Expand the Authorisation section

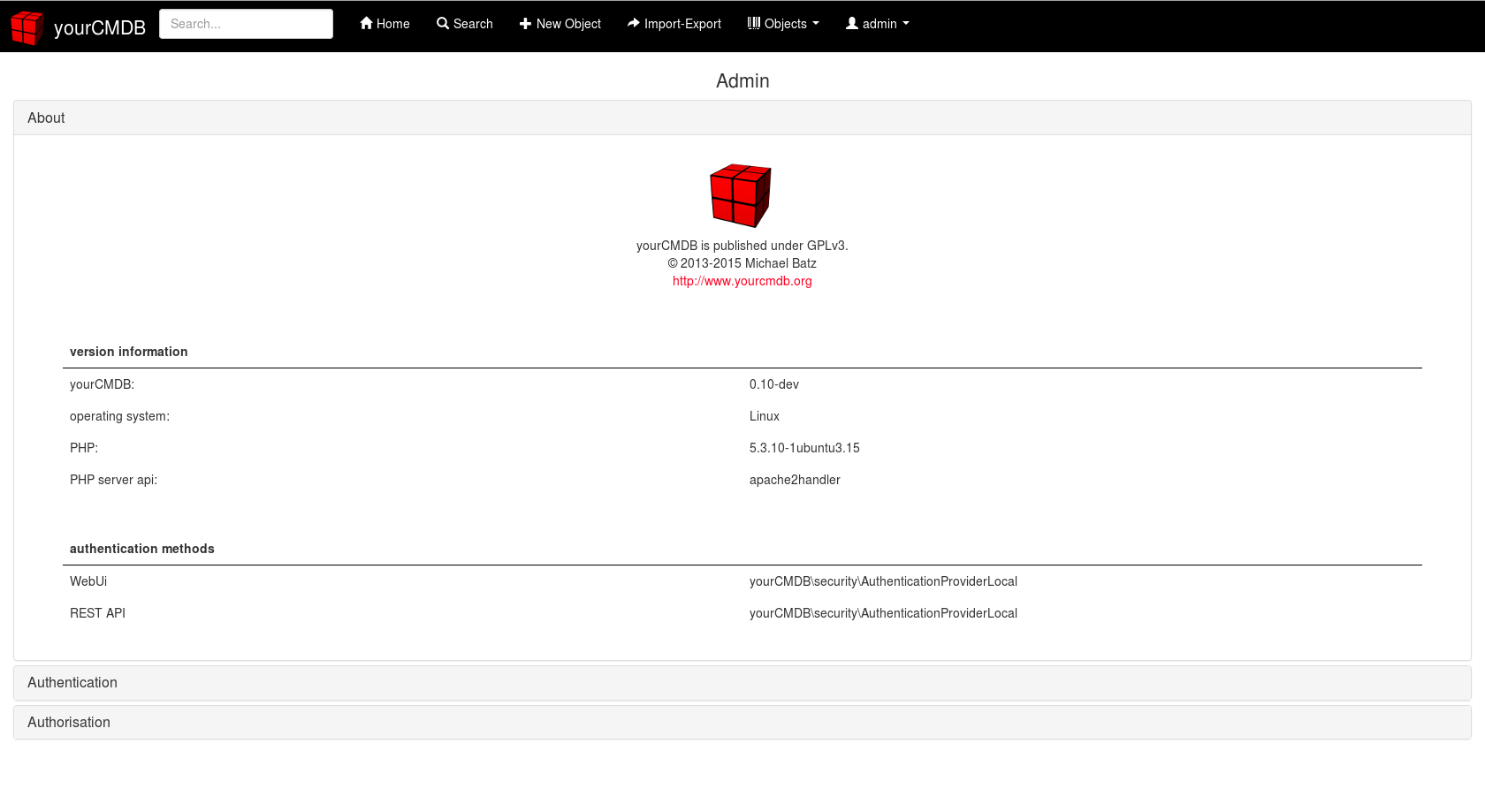point(68,722)
